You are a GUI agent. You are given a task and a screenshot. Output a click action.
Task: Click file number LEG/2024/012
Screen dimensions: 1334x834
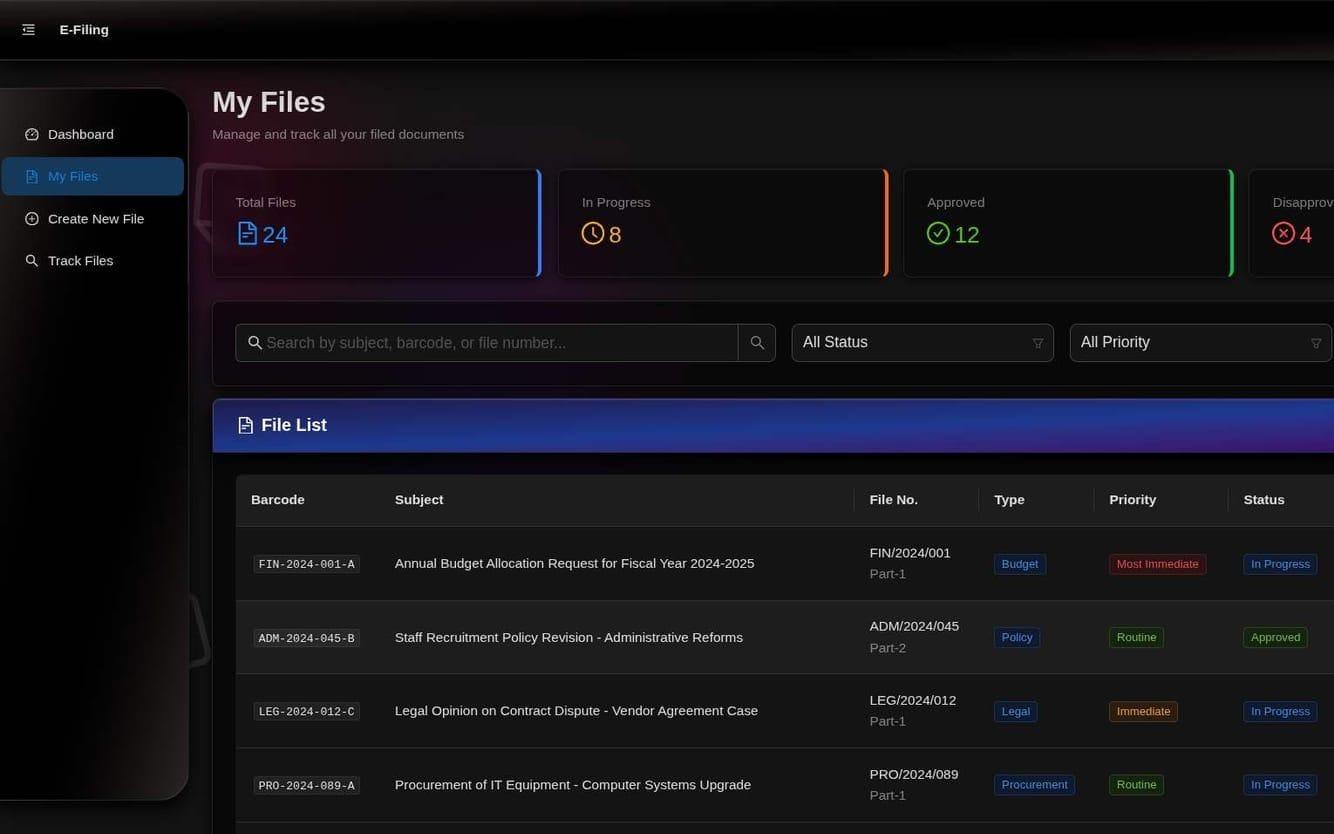click(913, 701)
